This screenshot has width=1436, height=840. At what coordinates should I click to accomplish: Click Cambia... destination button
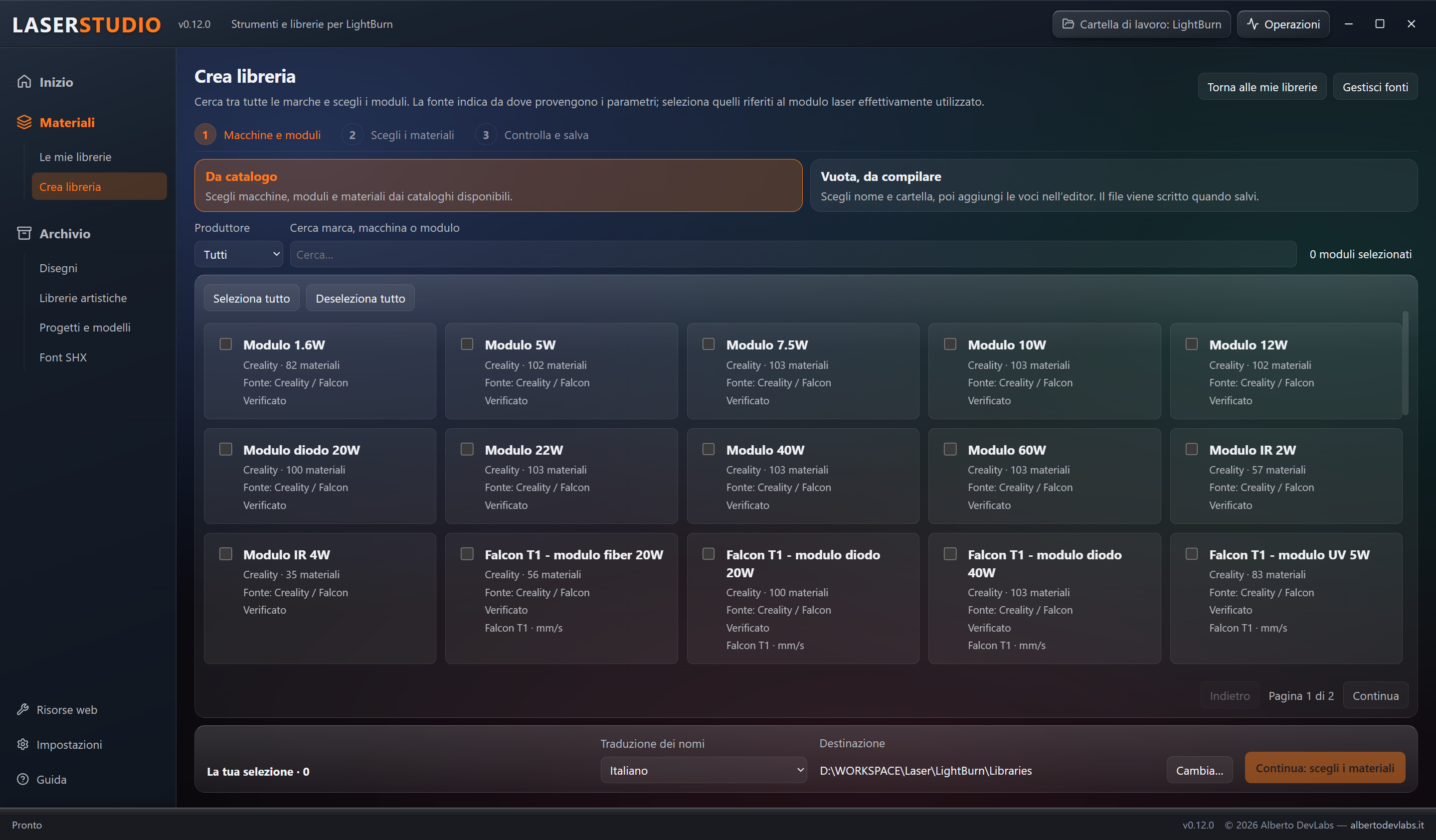click(1199, 770)
